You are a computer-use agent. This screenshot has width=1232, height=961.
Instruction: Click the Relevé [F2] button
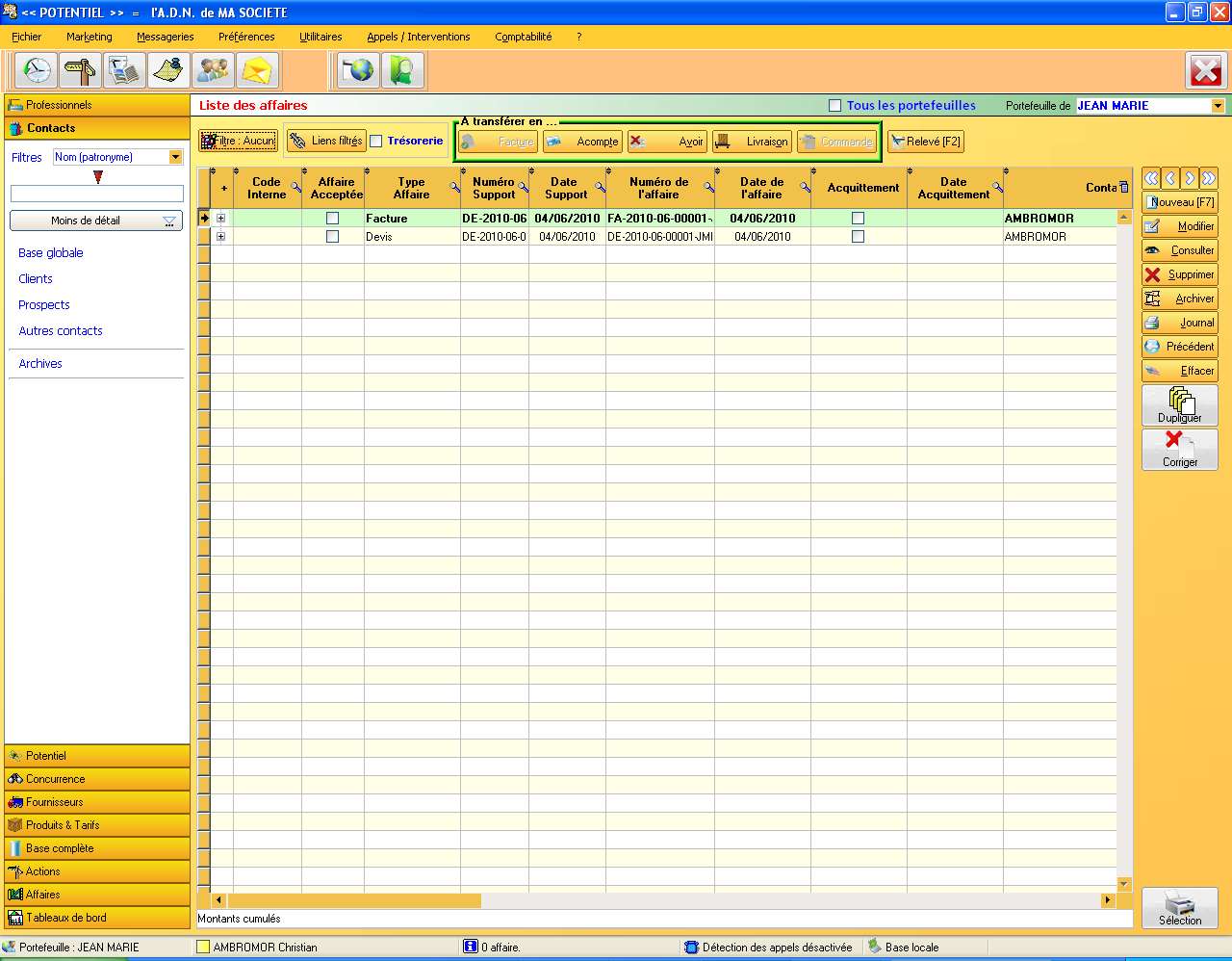coord(925,142)
